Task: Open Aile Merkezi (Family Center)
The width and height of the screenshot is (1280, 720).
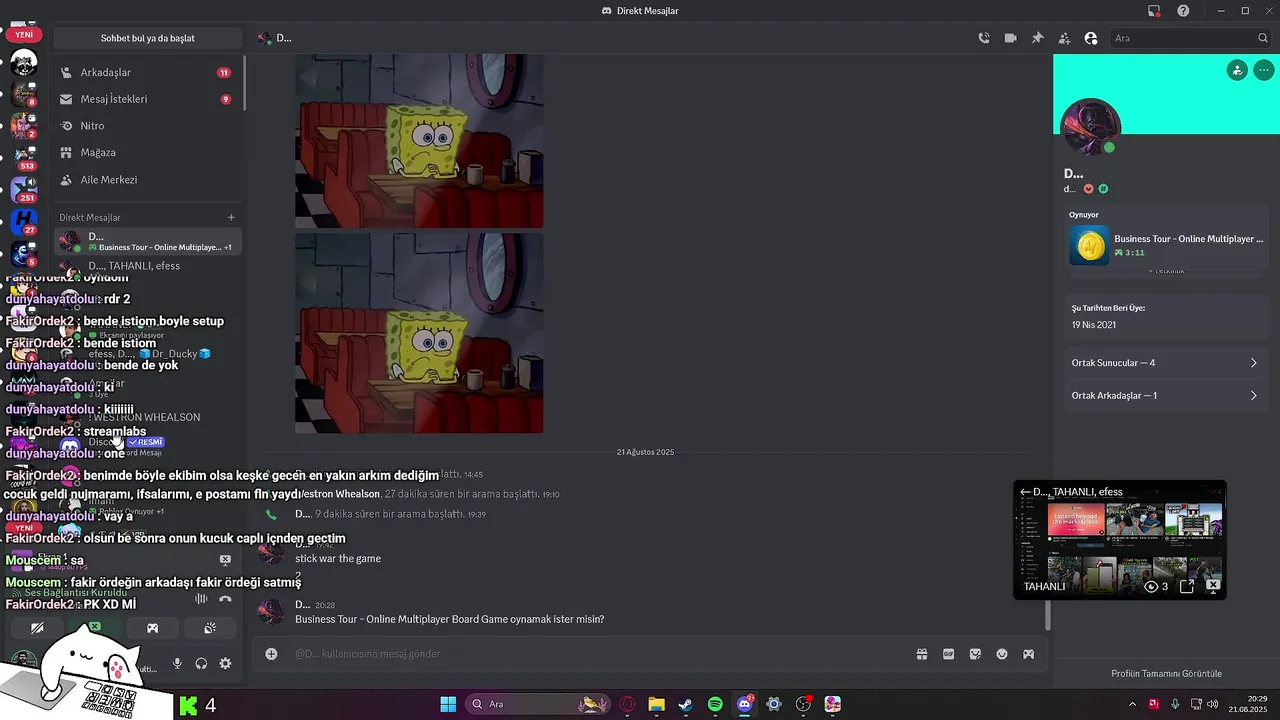Action: point(146,180)
